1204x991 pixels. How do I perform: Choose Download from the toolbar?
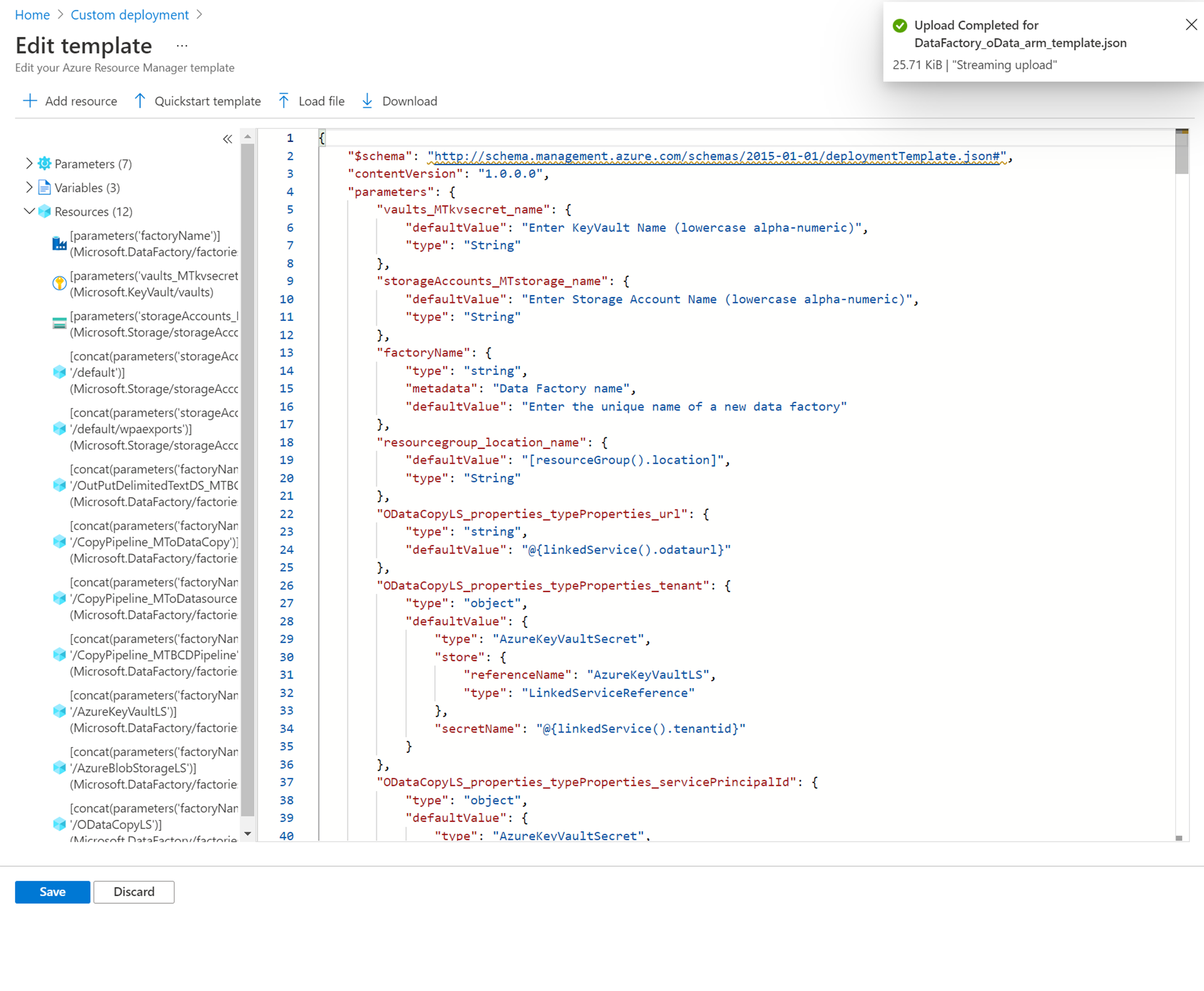(400, 101)
